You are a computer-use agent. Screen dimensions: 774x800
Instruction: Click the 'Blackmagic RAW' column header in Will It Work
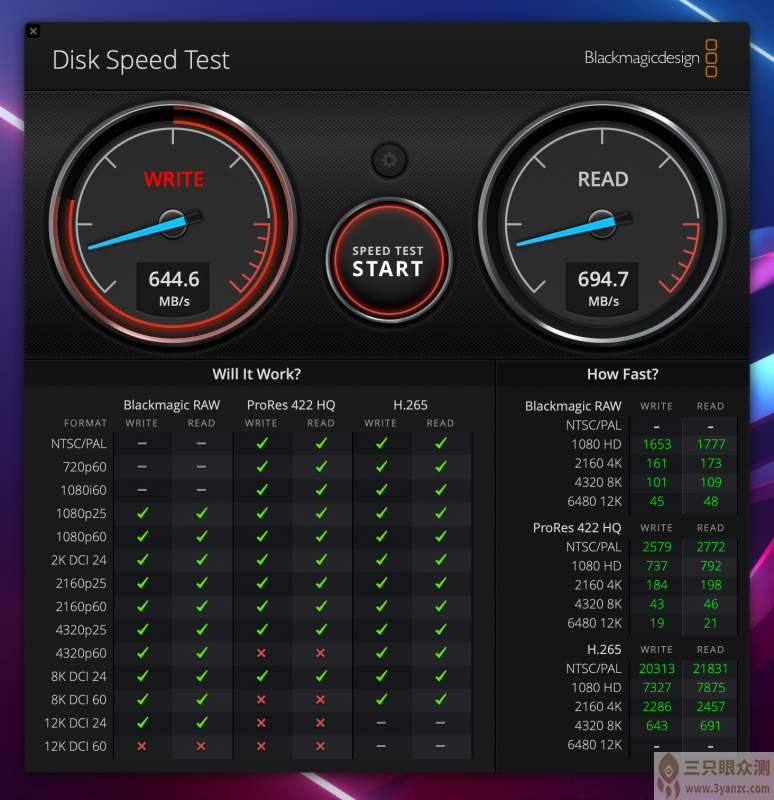point(171,405)
